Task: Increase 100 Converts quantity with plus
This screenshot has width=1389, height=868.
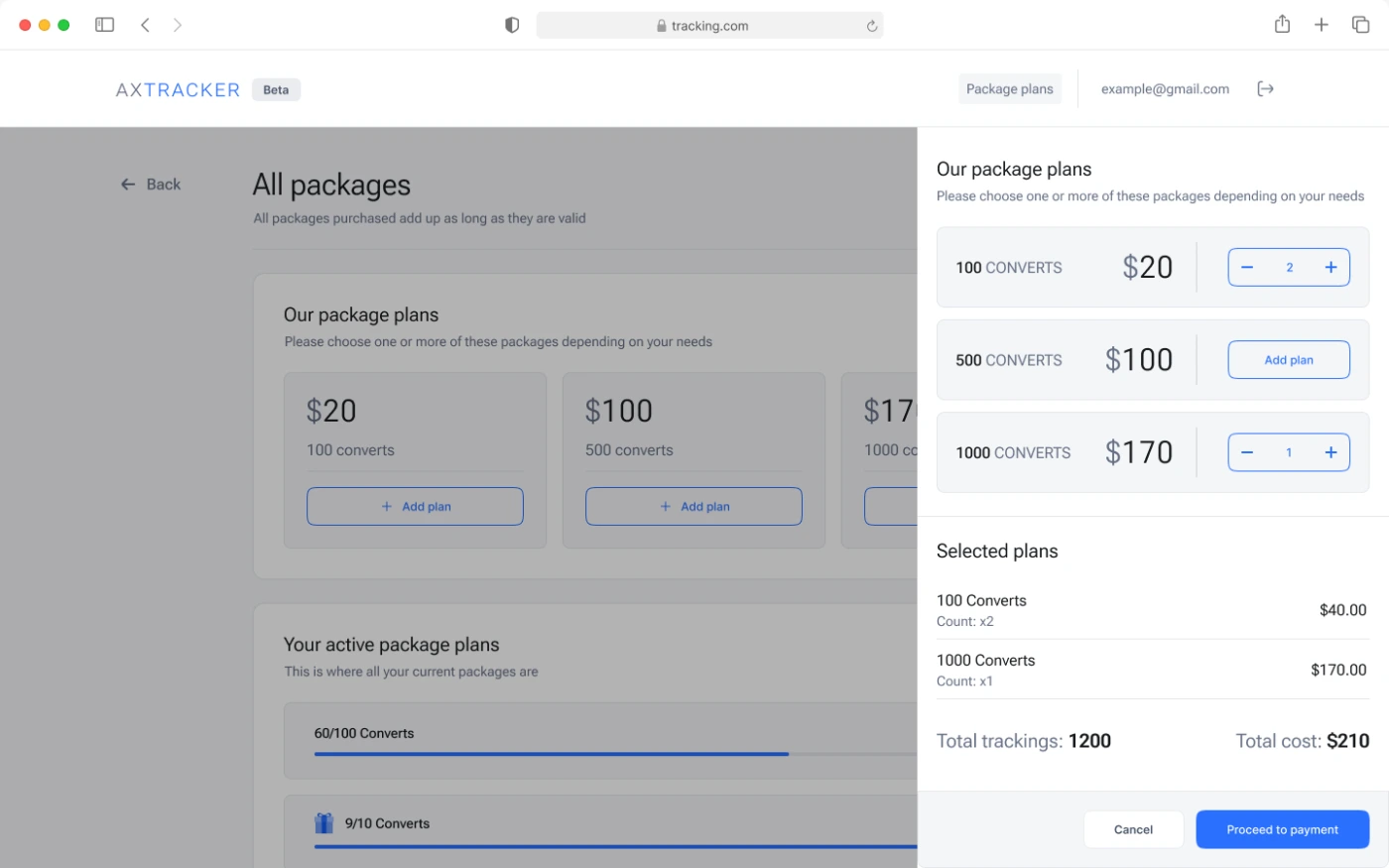Action: tap(1330, 267)
